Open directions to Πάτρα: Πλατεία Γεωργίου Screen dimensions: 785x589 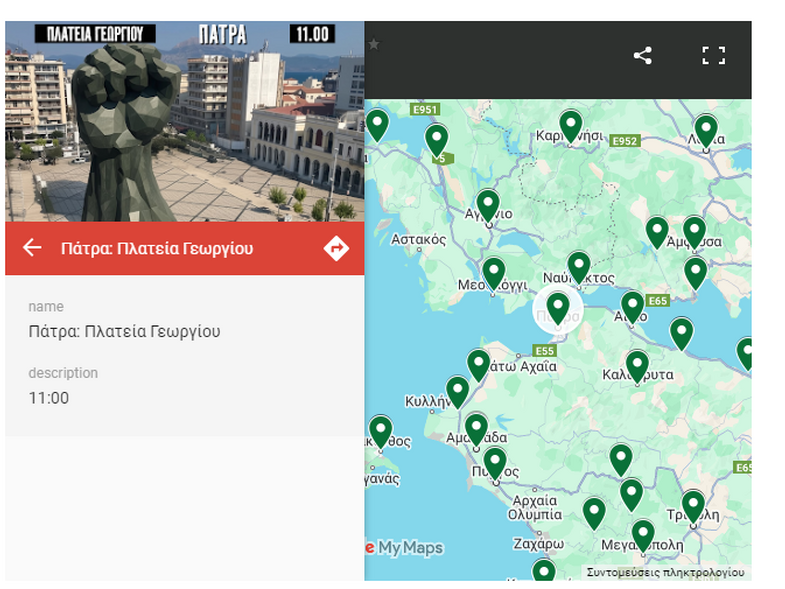pyautogui.click(x=336, y=248)
